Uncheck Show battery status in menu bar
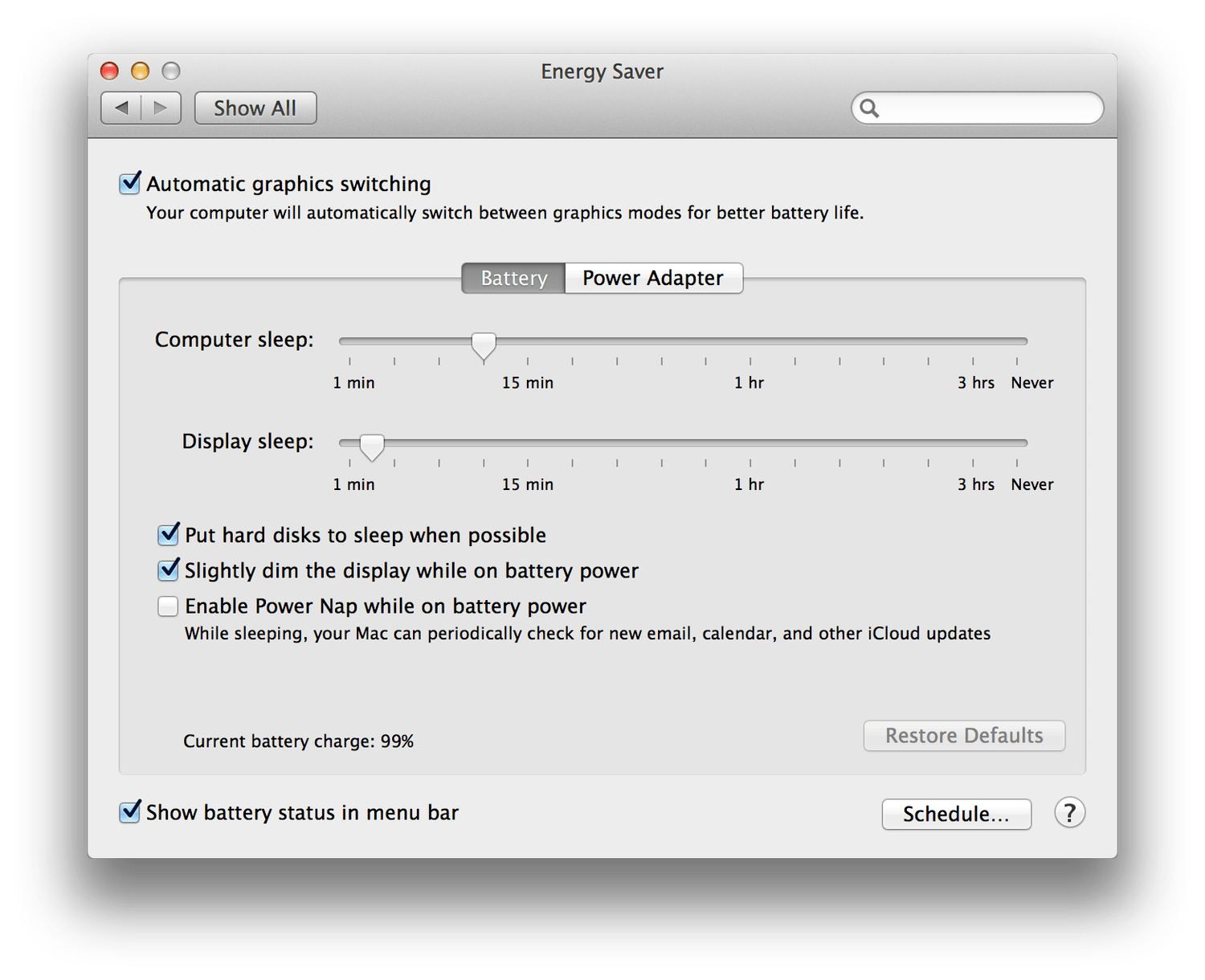The height and width of the screenshot is (980, 1205). 130,811
